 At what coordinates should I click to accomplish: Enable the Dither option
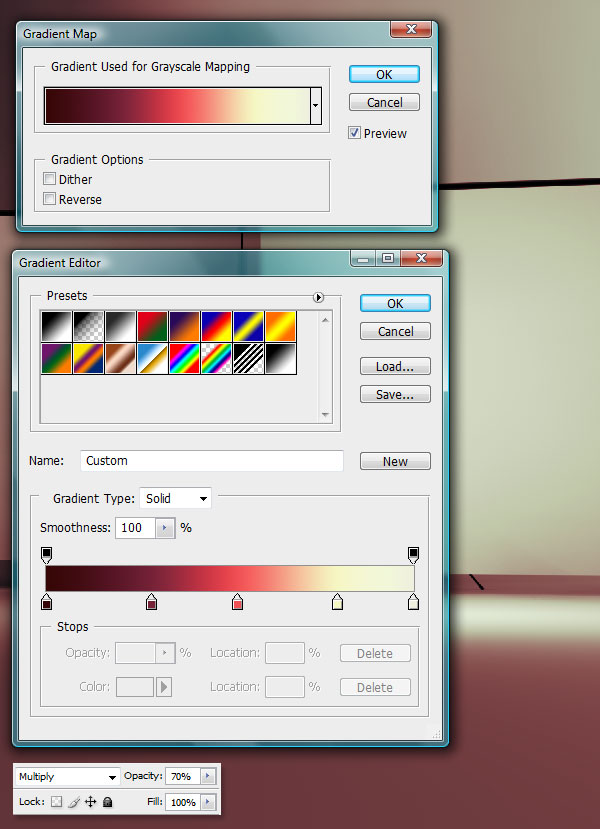(49, 179)
